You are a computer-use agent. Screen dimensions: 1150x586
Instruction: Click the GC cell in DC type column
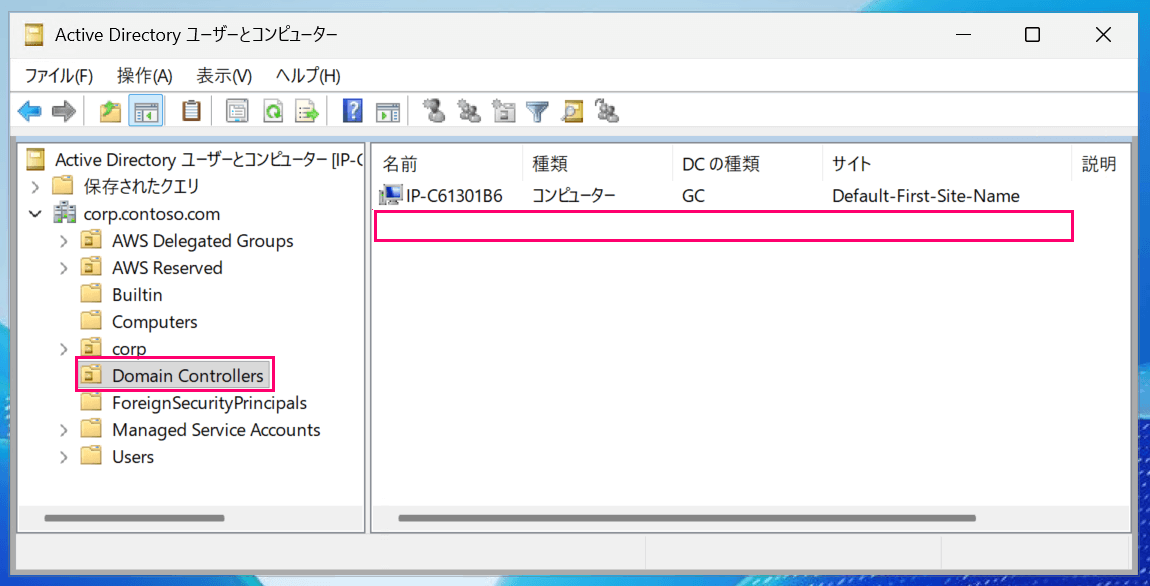[693, 196]
